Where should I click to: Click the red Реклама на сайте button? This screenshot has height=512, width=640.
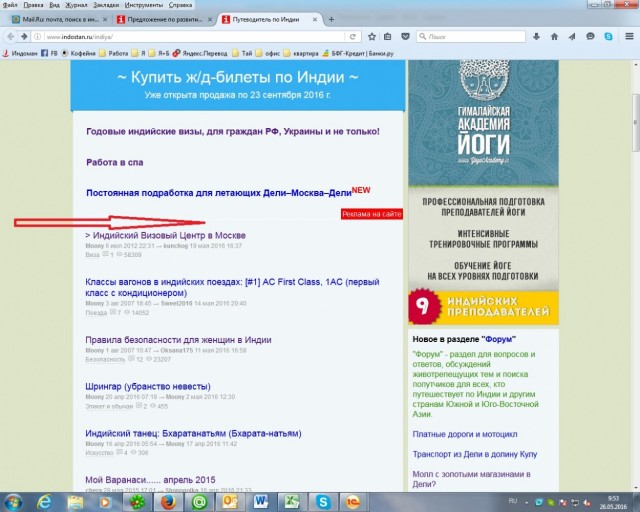[x=371, y=214]
